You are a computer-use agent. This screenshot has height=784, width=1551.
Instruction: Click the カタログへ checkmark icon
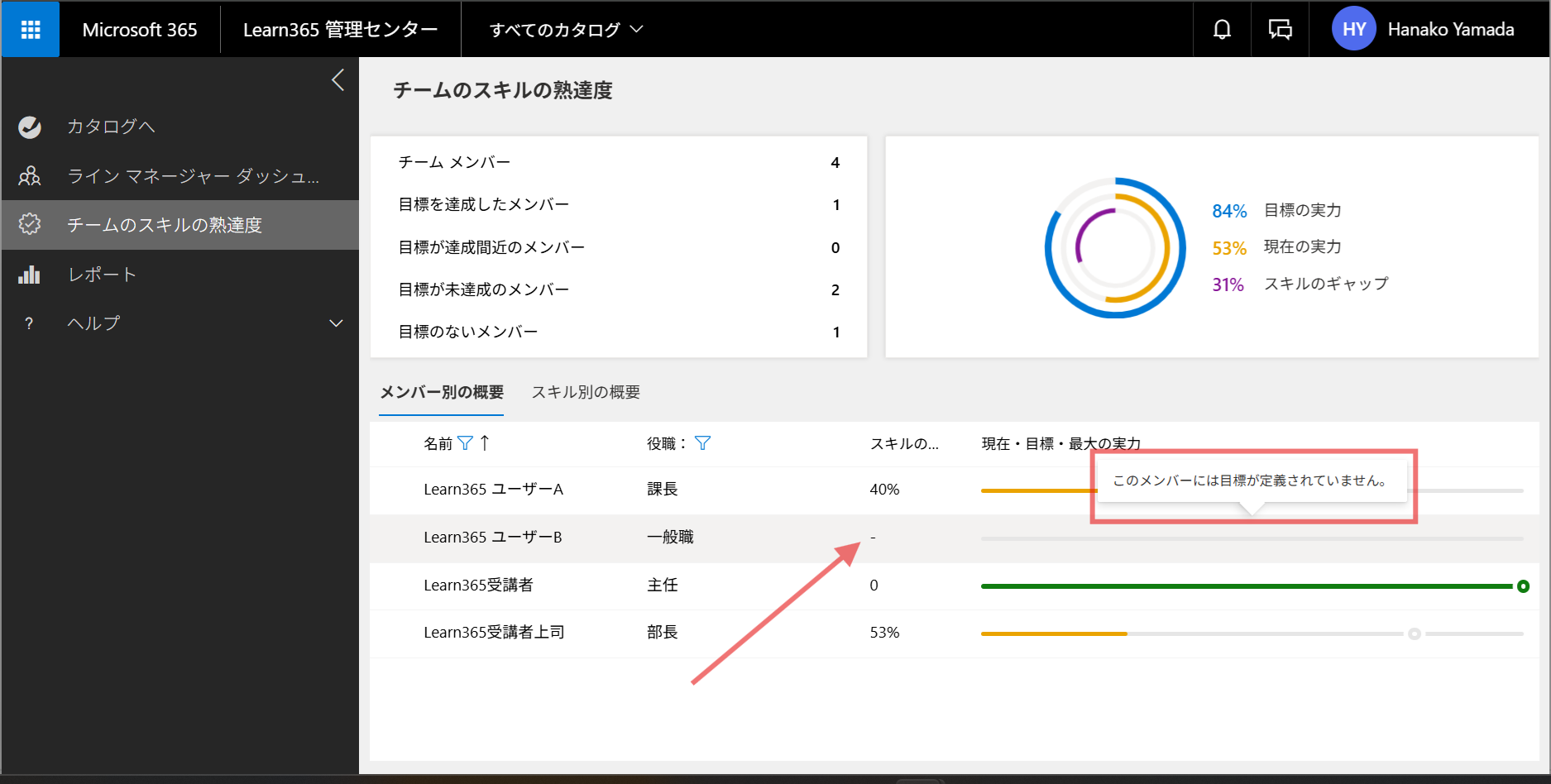coord(30,127)
